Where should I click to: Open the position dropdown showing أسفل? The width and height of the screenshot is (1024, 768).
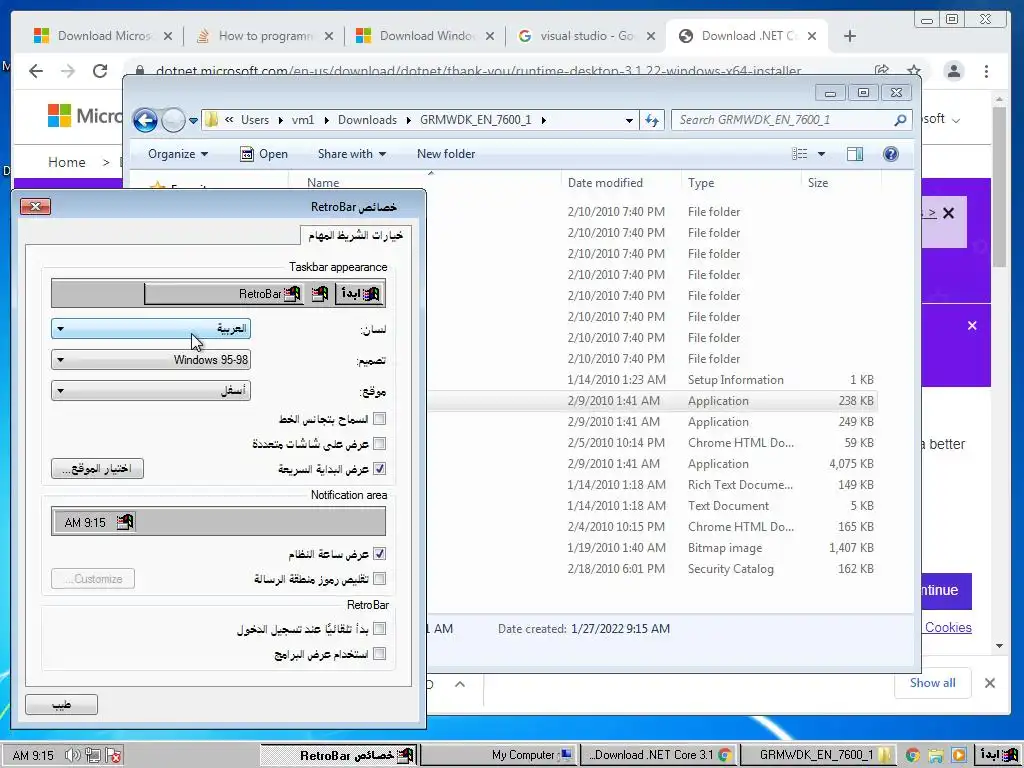[x=151, y=391]
